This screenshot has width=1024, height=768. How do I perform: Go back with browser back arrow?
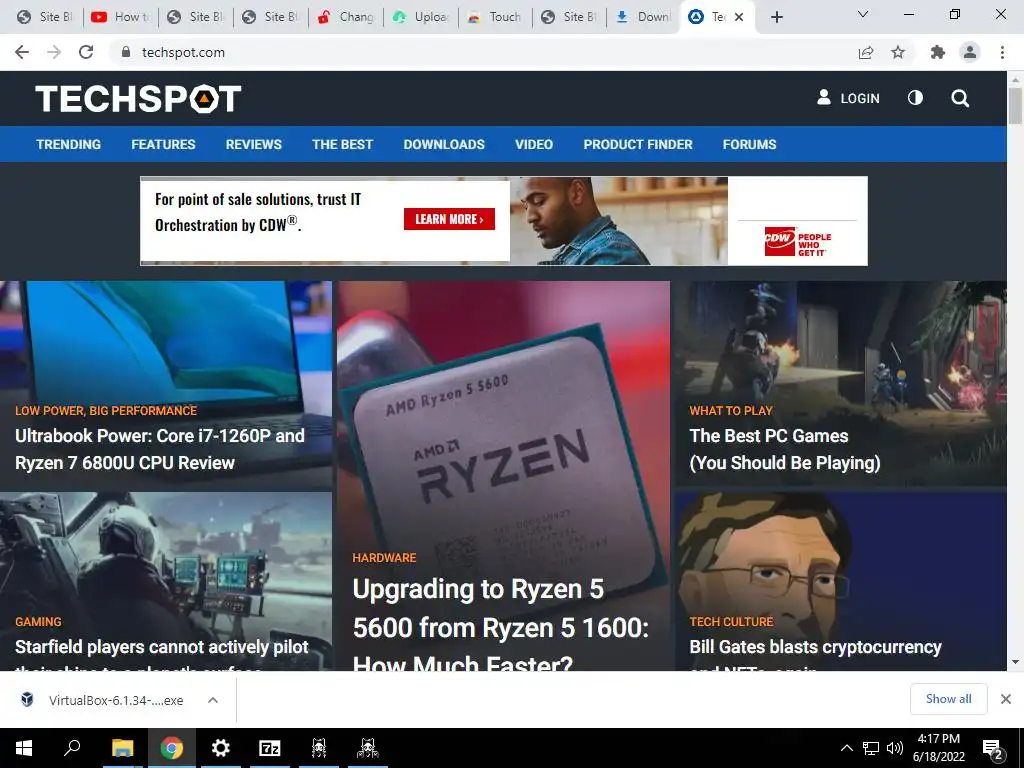22,52
